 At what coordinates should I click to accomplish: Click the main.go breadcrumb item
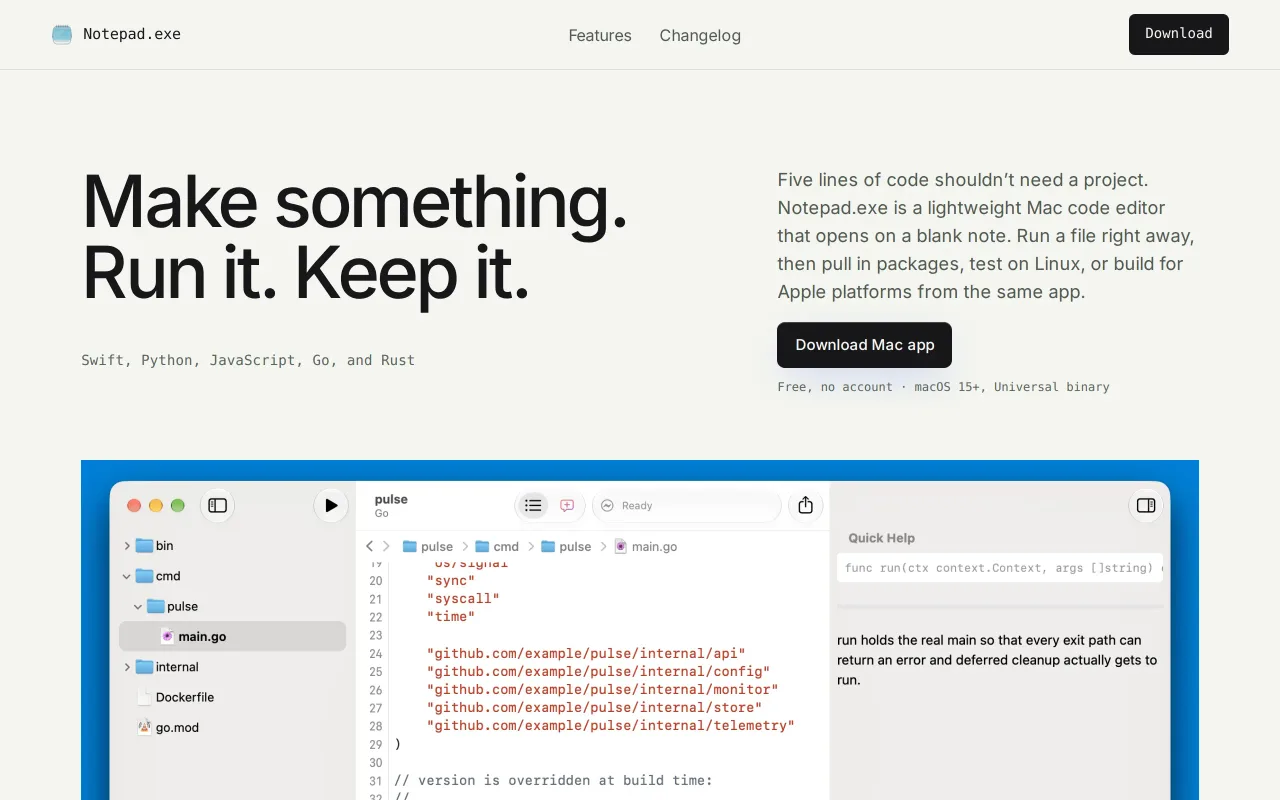pyautogui.click(x=646, y=546)
